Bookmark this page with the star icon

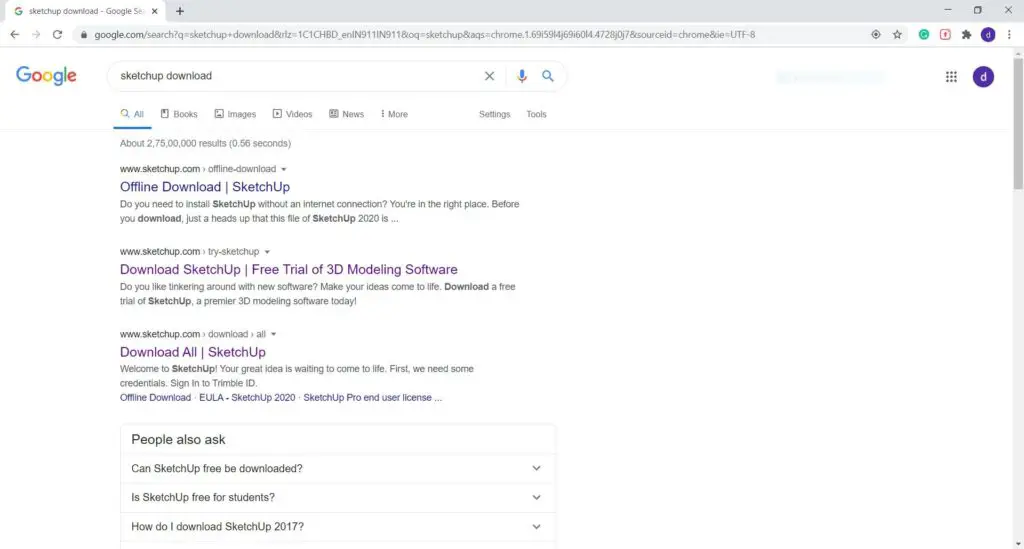(897, 35)
